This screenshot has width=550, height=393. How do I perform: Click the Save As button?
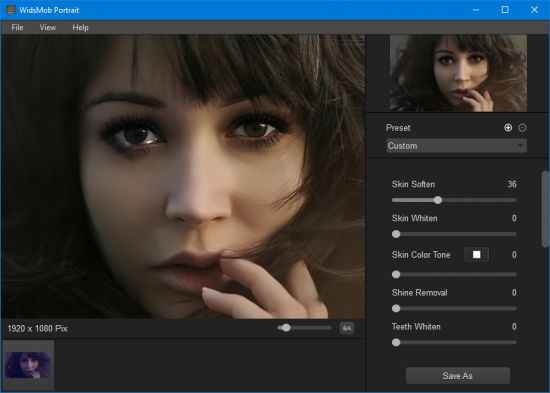[458, 376]
